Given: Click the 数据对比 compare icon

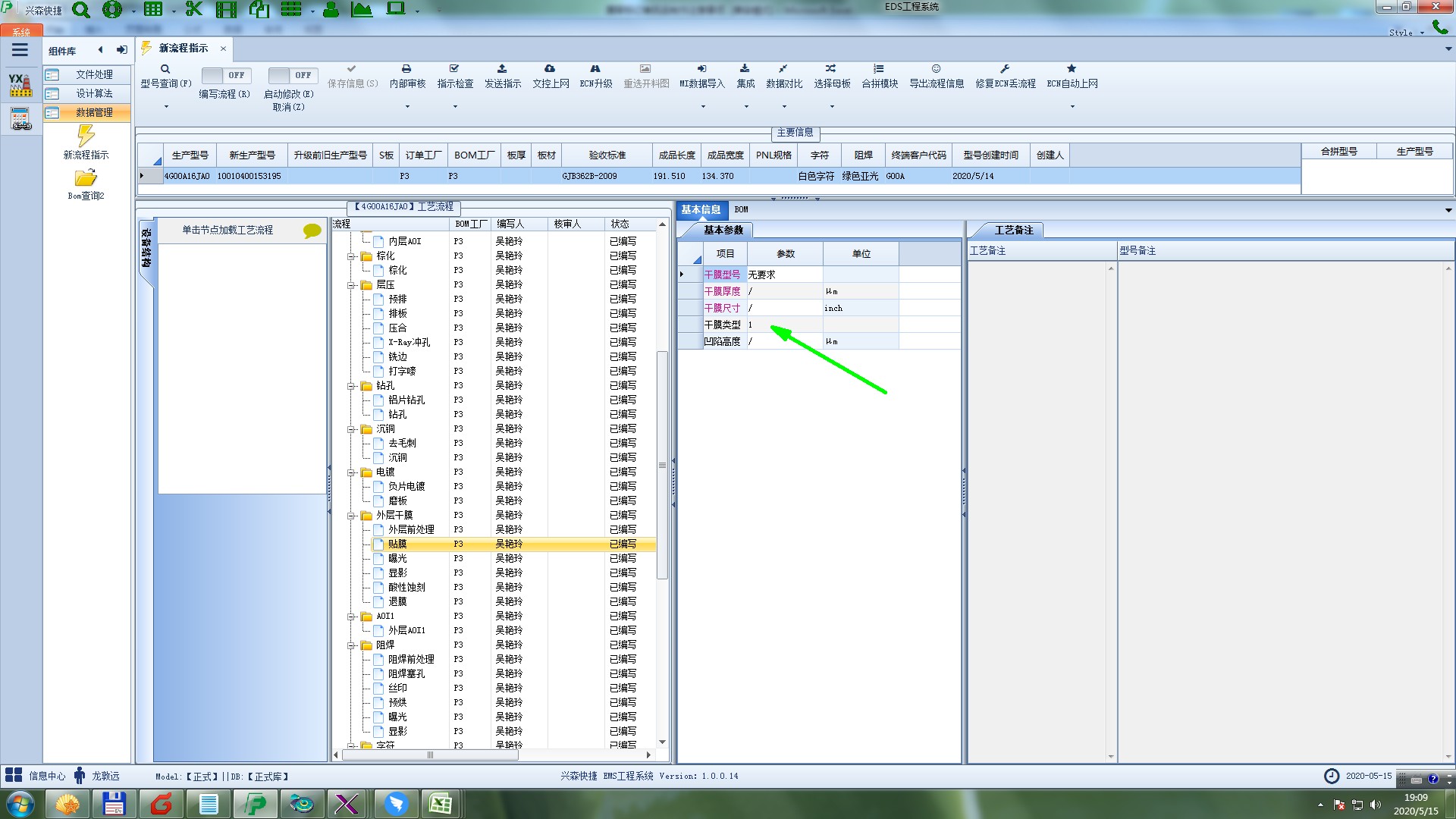Looking at the screenshot, I should [783, 69].
